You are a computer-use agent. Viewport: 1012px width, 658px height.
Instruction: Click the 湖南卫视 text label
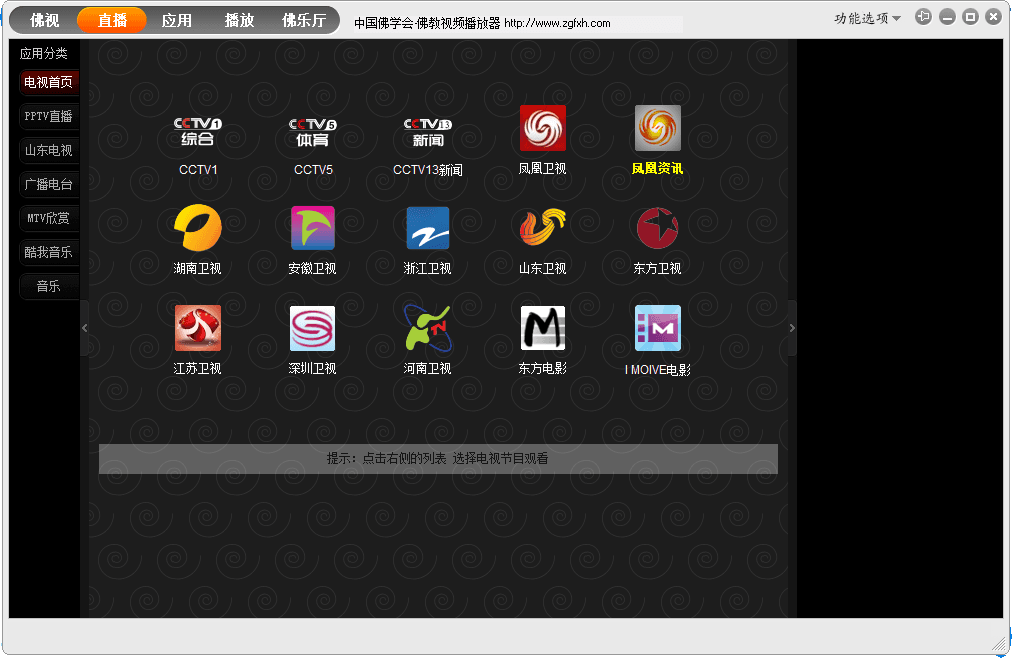(x=197, y=268)
